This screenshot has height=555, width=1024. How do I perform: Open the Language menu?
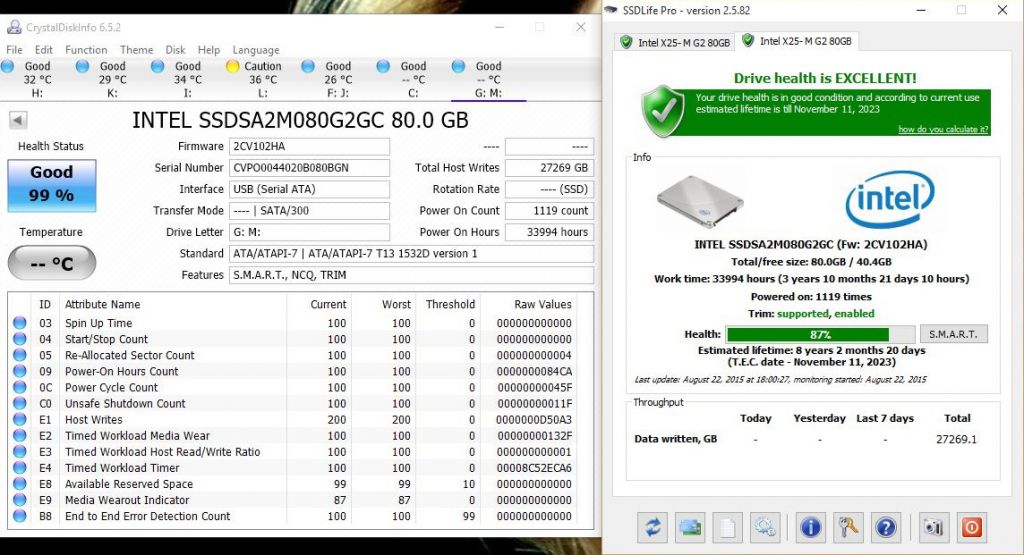pos(256,50)
